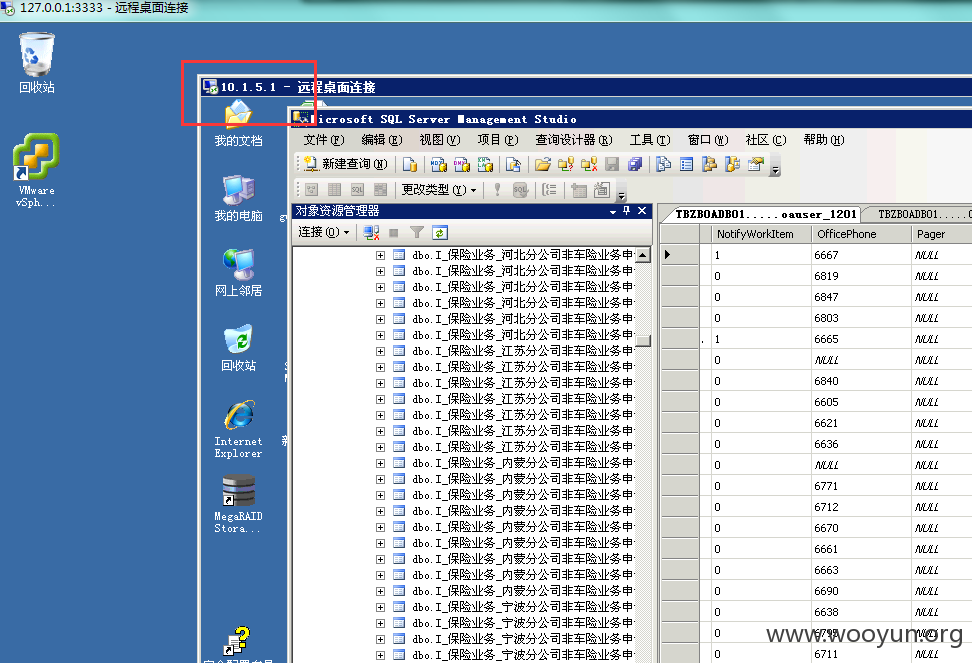Expand the first visible 宁波分公司 table node
This screenshot has width=972, height=663.
click(x=380, y=607)
